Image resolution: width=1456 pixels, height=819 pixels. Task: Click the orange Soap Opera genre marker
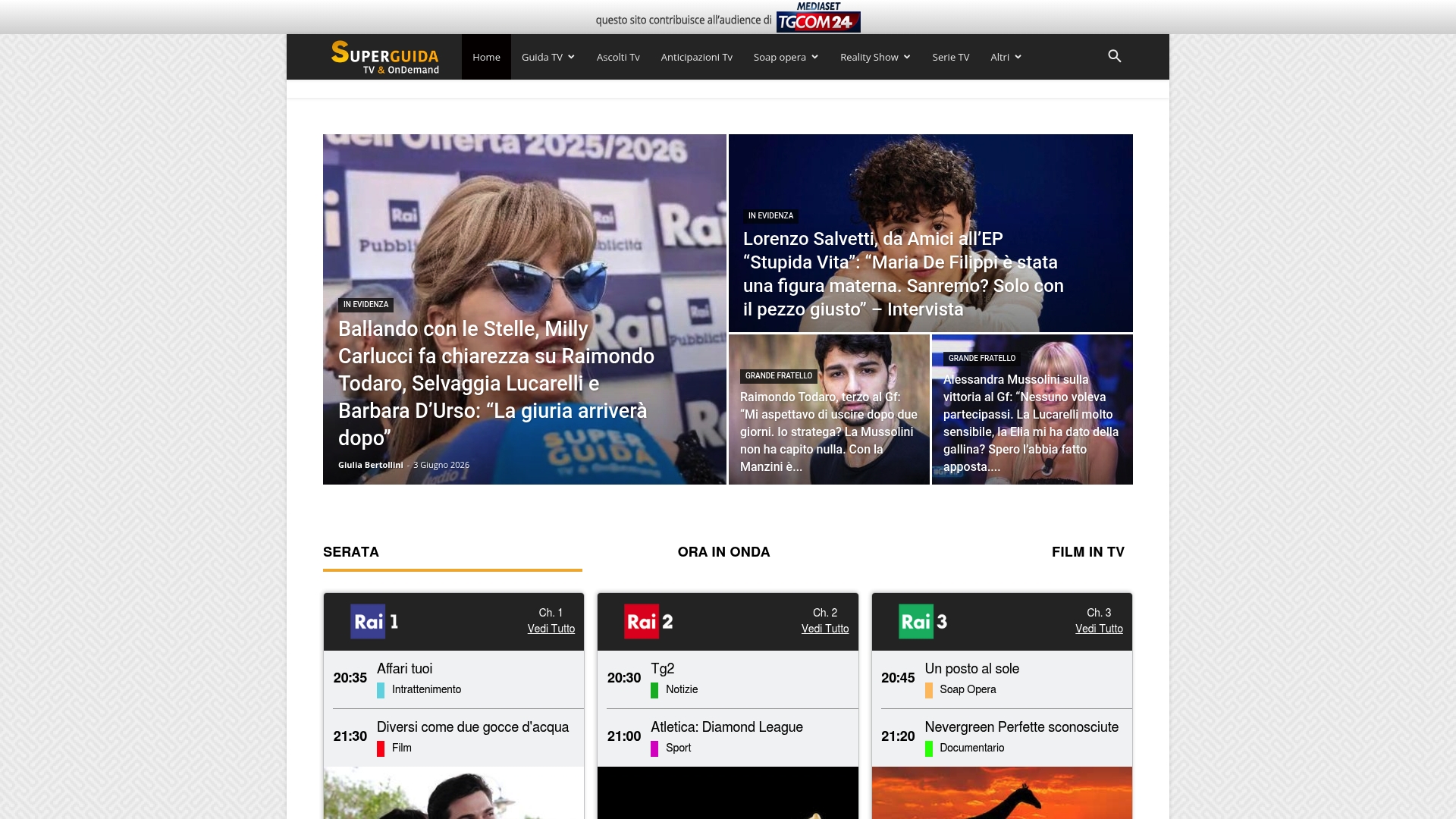point(928,690)
